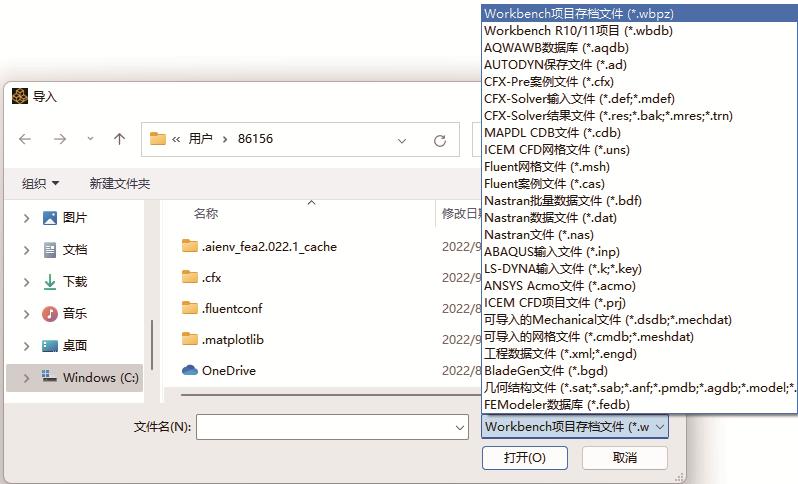Choose 可导入的Mechanical文件 (*.dsdb;*.mechdat) option
The width and height of the screenshot is (798, 484).
click(x=639, y=320)
